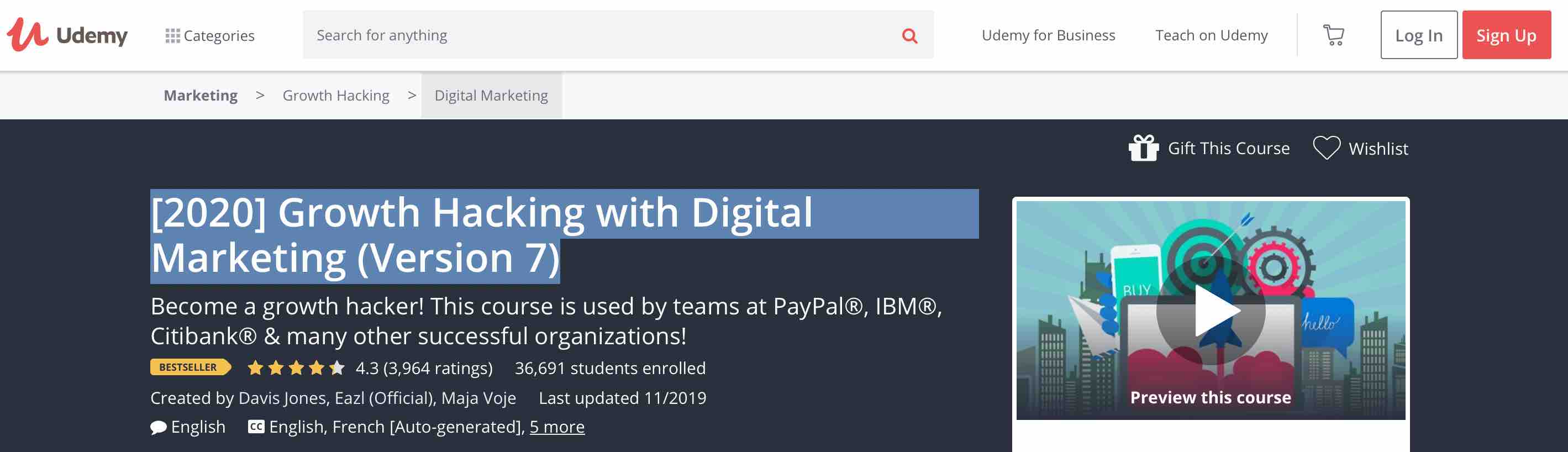Add course via Wishlist label
Image resolution: width=1568 pixels, height=452 pixels.
[1378, 149]
